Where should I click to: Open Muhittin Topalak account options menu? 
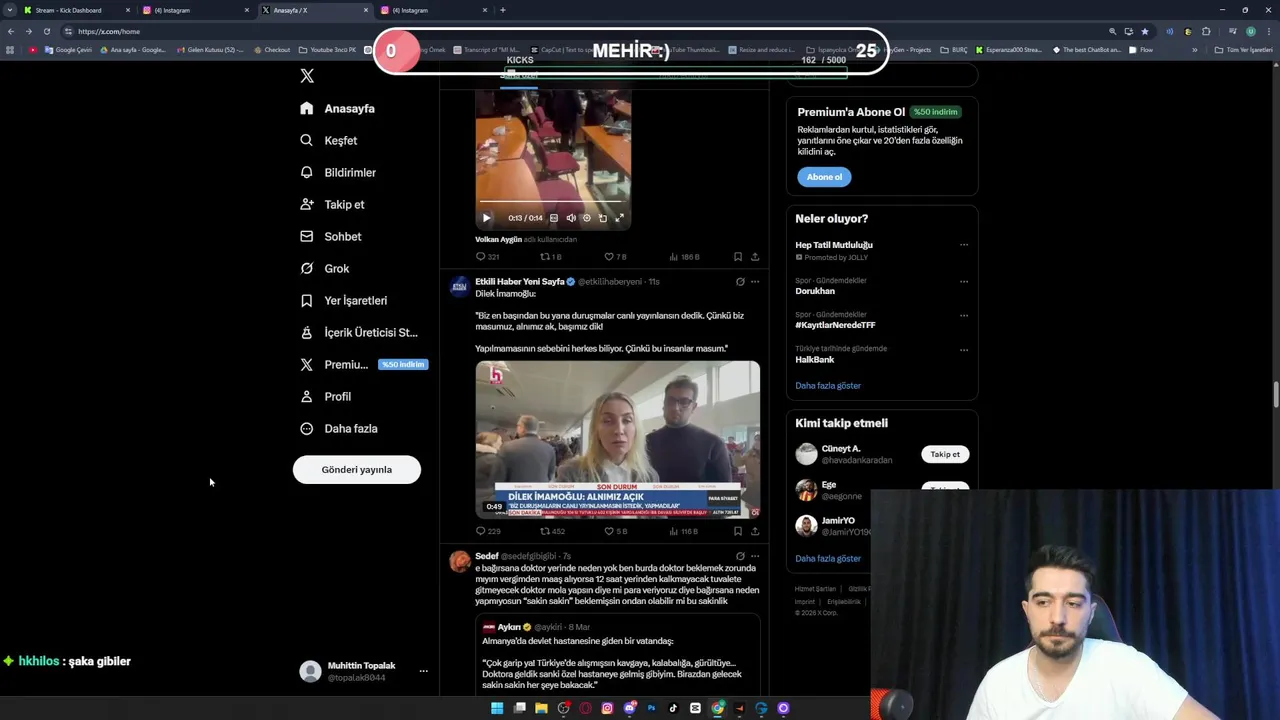coord(423,671)
